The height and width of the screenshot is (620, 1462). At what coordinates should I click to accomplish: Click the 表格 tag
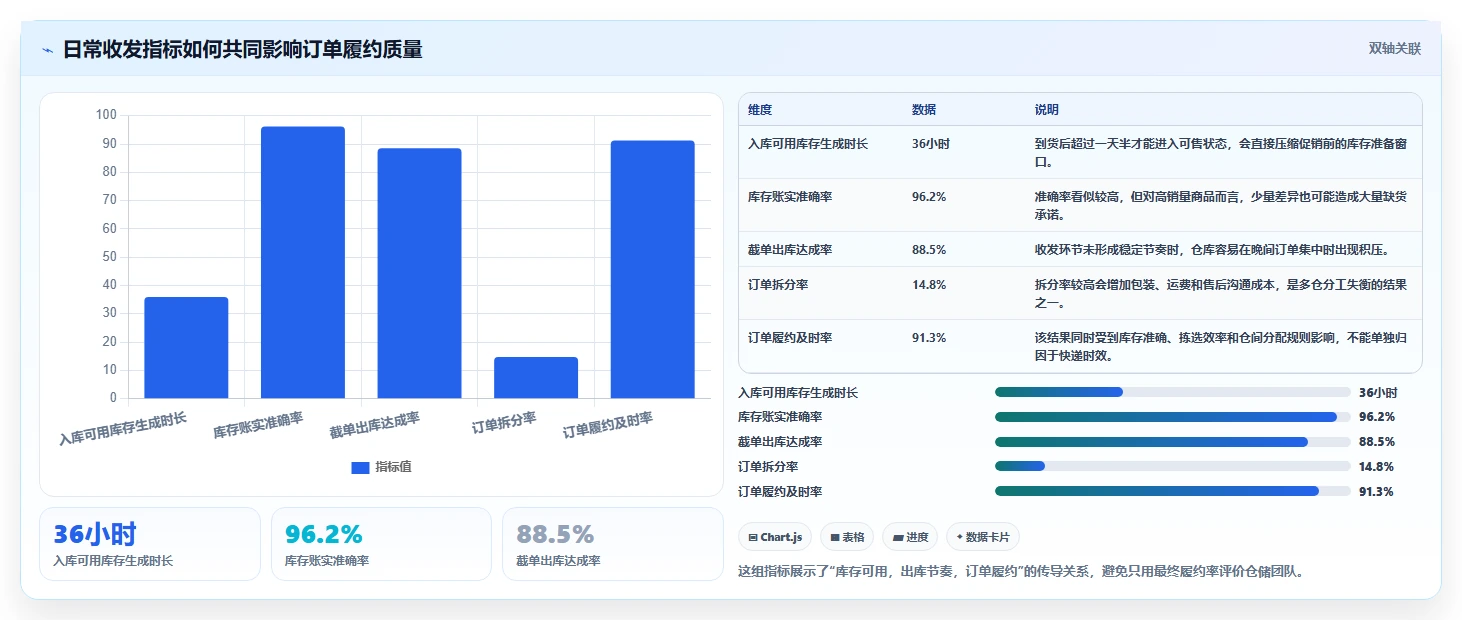[x=847, y=537]
